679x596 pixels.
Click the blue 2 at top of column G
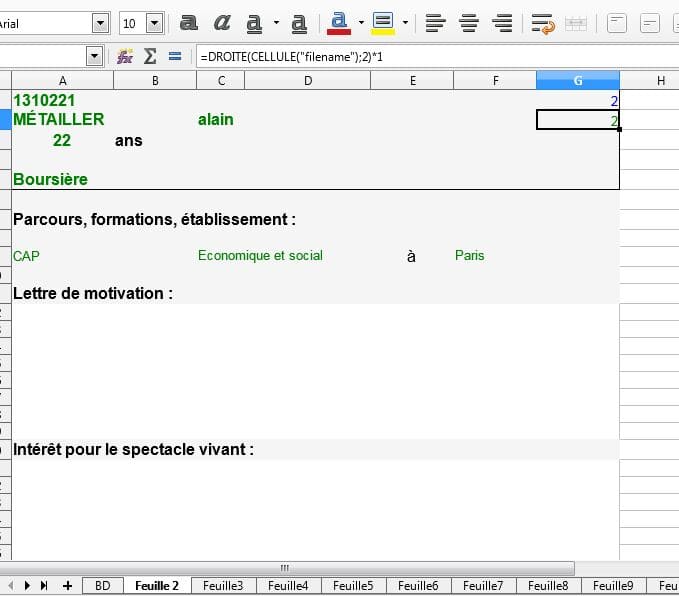pyautogui.click(x=578, y=101)
